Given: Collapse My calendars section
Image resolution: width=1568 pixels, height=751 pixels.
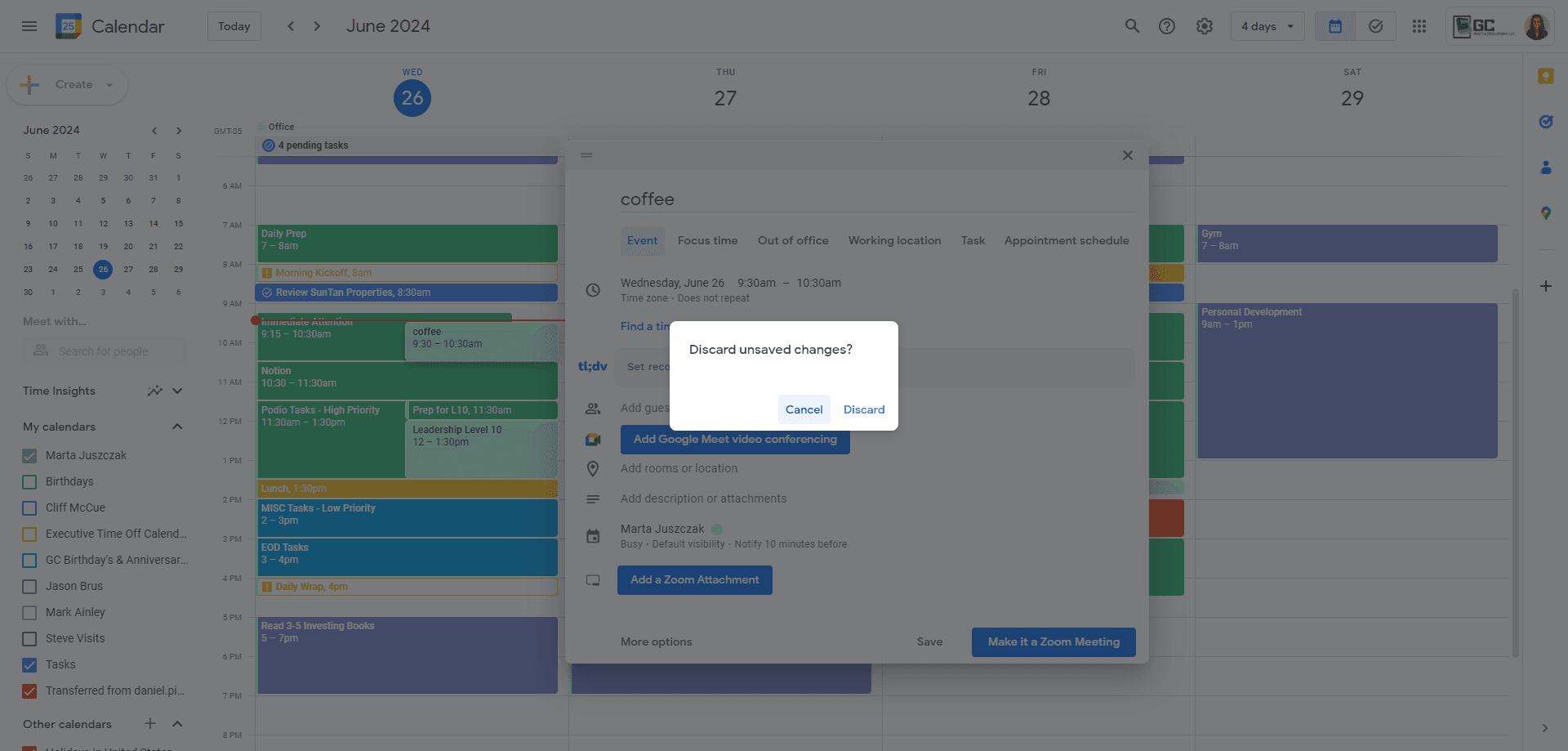Looking at the screenshot, I should (177, 427).
